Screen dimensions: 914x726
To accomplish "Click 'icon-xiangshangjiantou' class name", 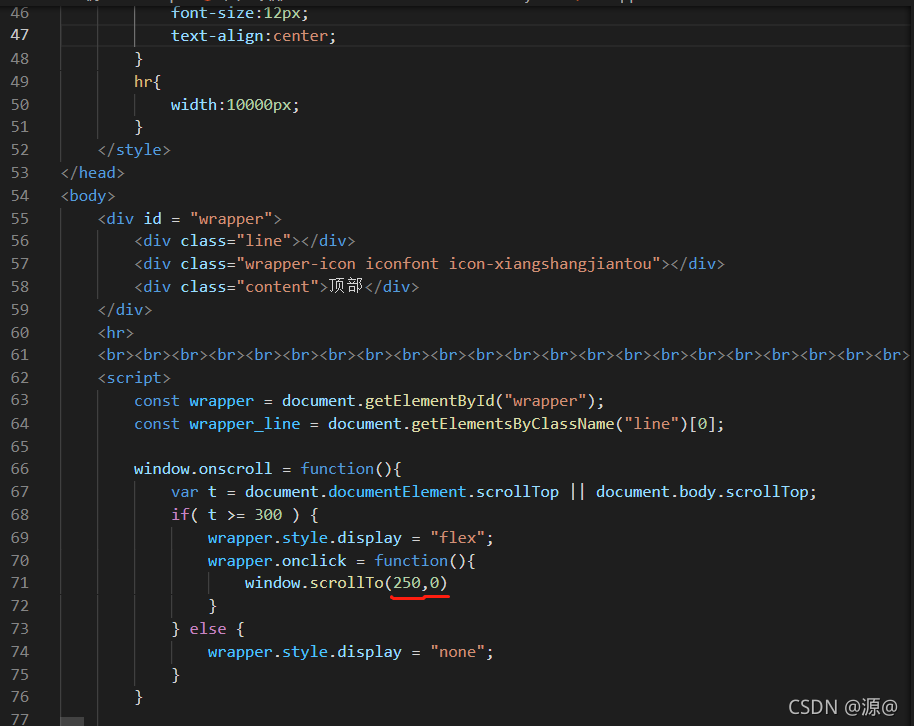I will tap(550, 264).
